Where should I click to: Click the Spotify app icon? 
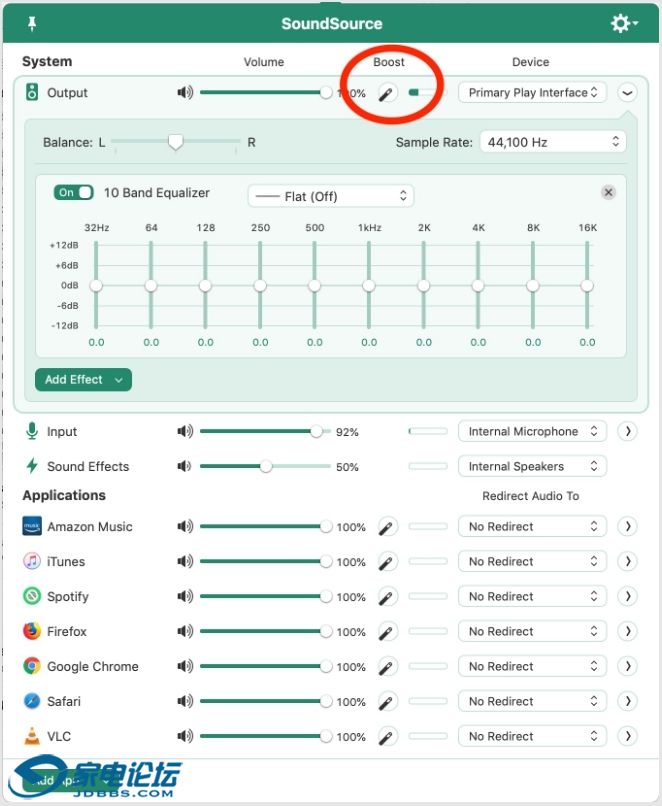[x=32, y=596]
